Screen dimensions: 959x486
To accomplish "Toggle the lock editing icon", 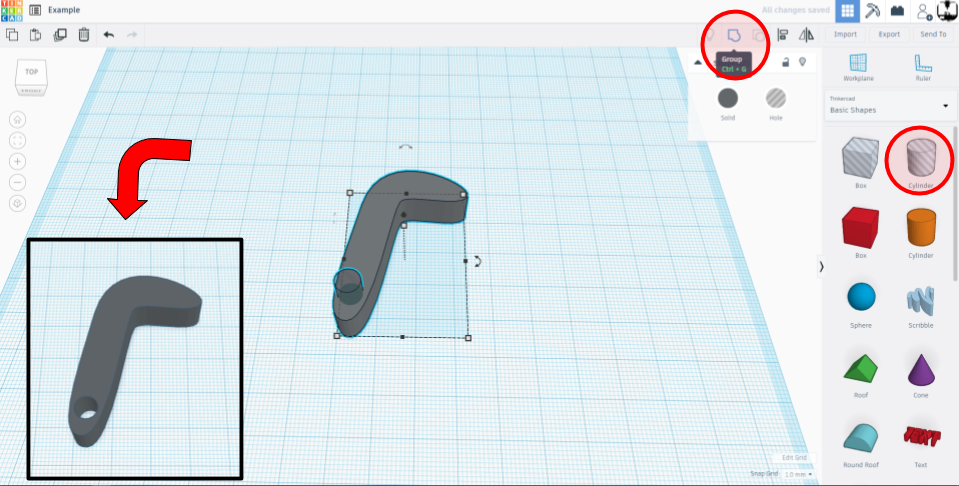I will [x=785, y=63].
